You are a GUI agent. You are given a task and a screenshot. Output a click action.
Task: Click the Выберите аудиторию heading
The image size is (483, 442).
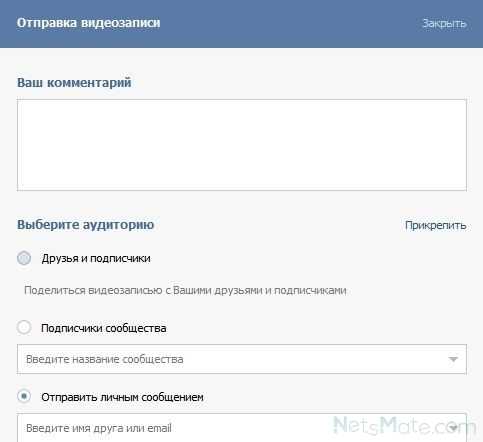tap(86, 225)
